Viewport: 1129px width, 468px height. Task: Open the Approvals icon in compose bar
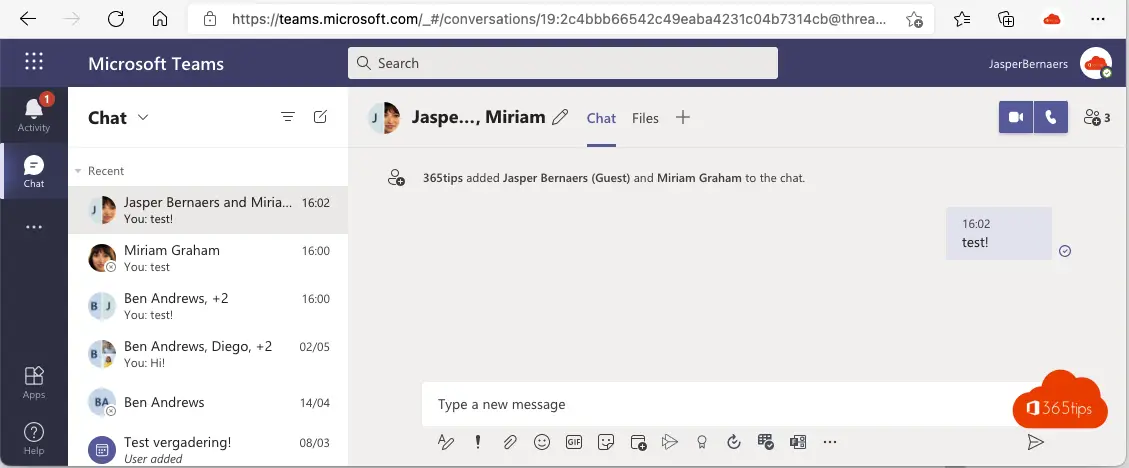[734, 441]
